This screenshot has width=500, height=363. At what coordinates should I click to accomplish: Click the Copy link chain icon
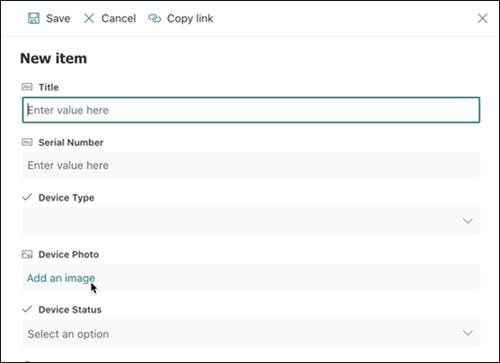(x=154, y=18)
